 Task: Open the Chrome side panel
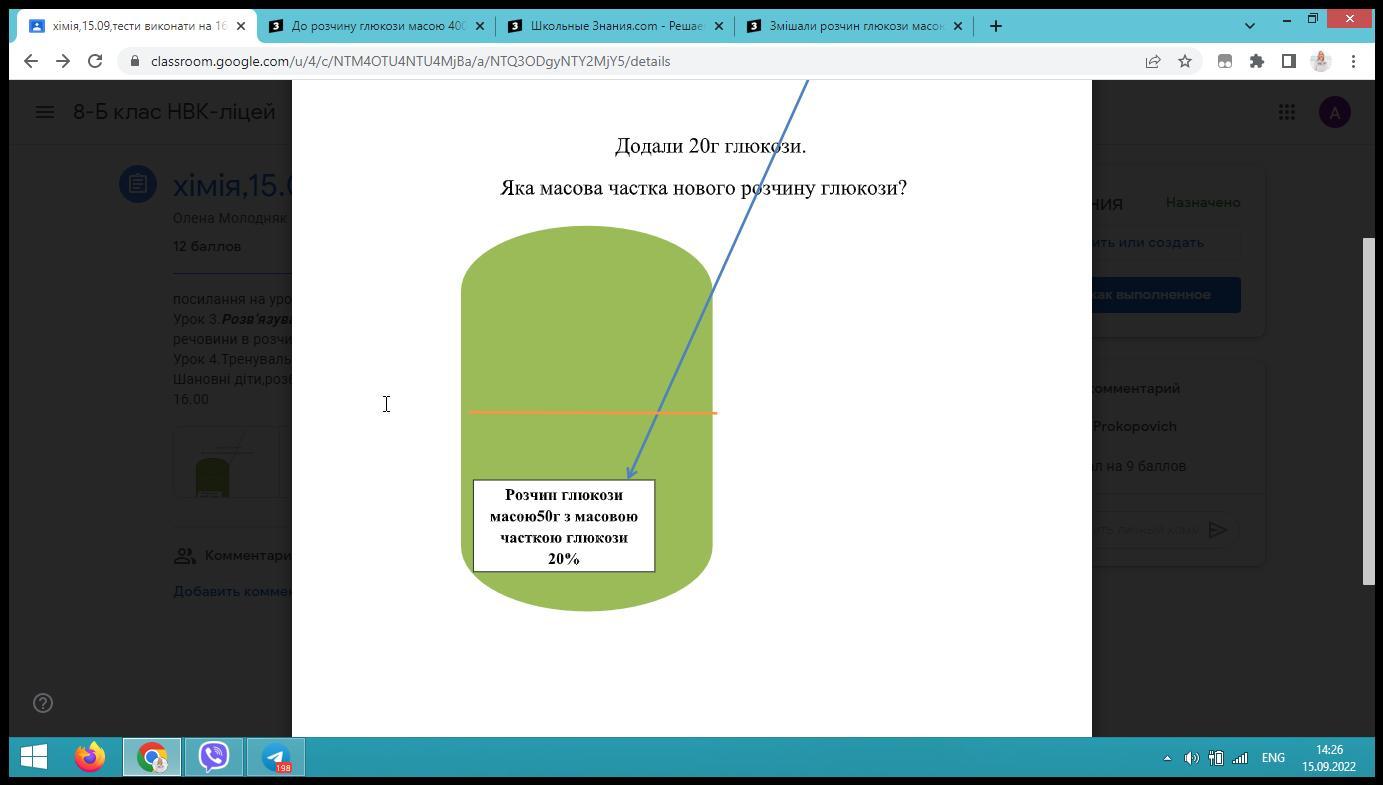click(x=1289, y=61)
